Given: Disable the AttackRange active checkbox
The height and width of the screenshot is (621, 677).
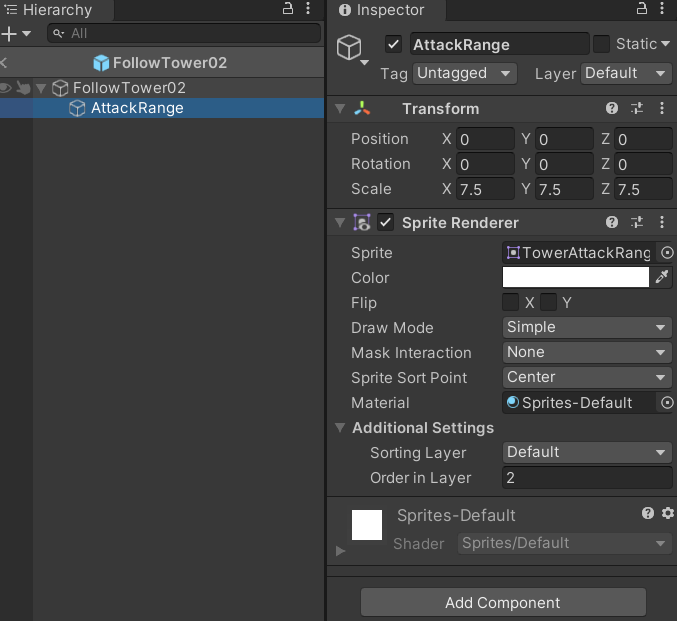Looking at the screenshot, I should tap(394, 45).
